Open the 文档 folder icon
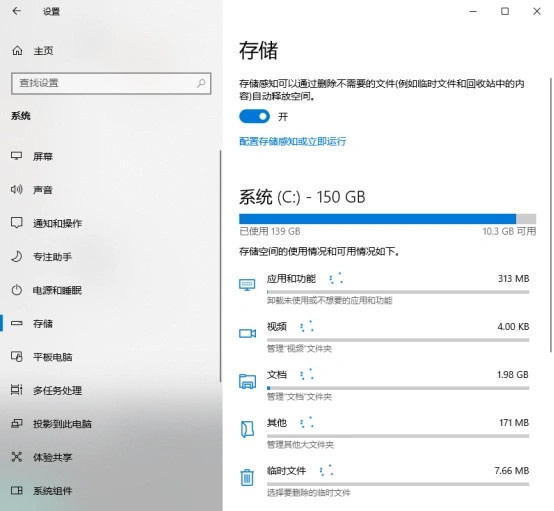The height and width of the screenshot is (511, 554). point(247,381)
